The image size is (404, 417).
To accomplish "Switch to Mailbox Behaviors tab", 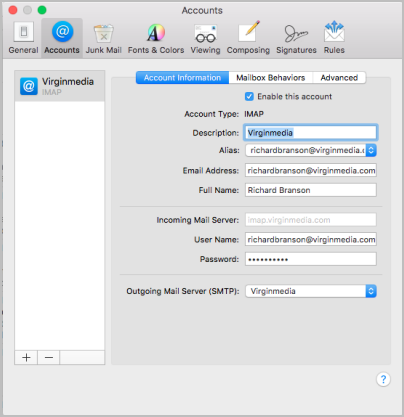I will (x=271, y=78).
